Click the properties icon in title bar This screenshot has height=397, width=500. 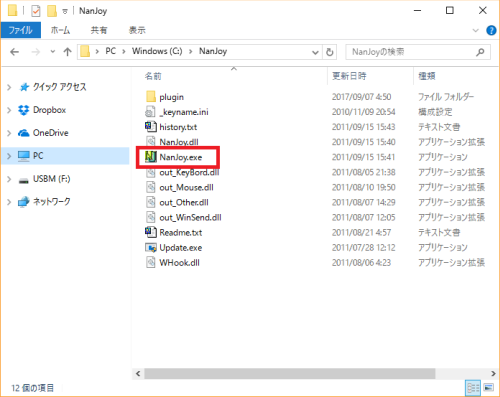pos(35,11)
